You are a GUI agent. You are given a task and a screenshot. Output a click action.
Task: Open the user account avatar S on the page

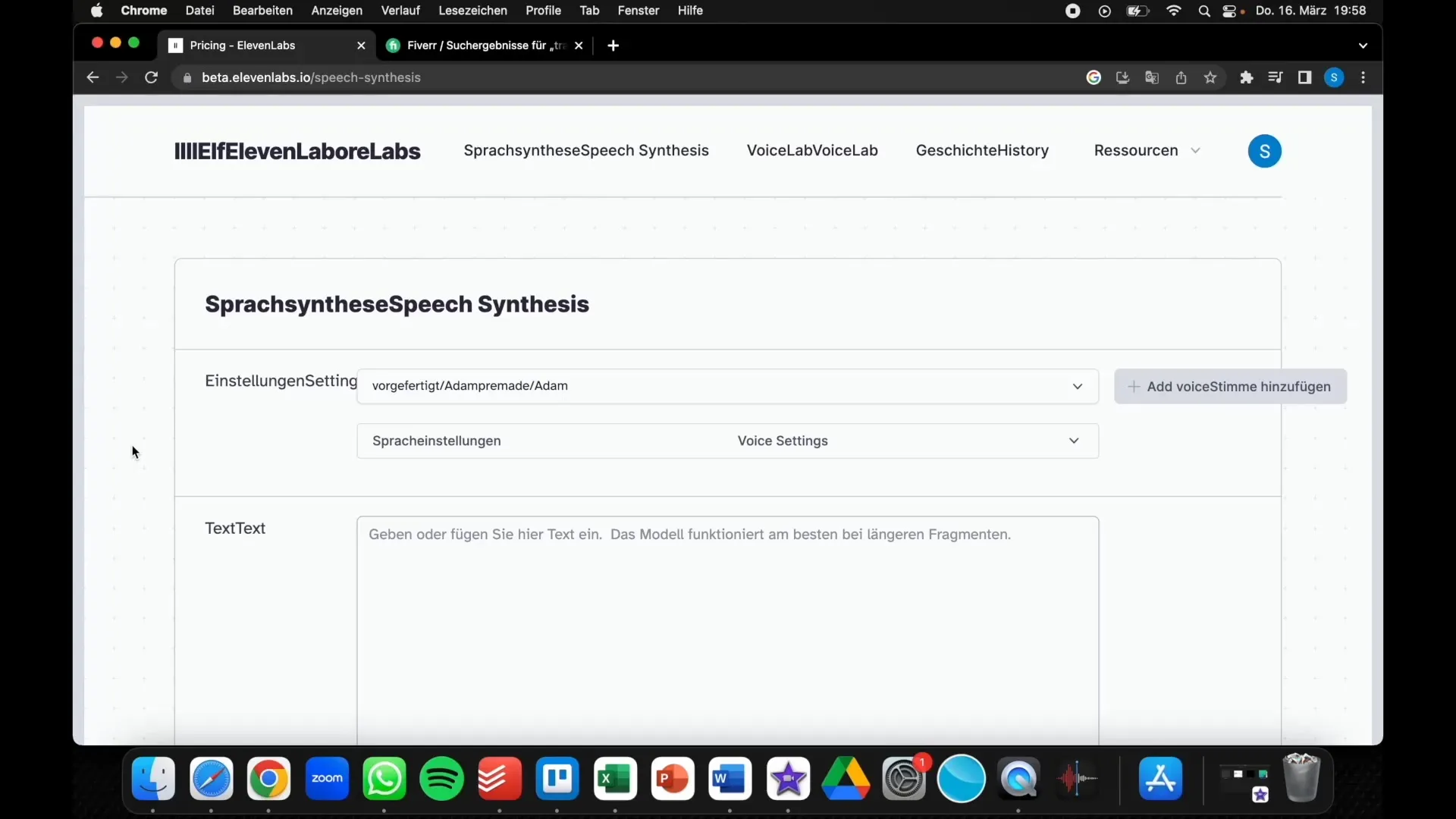[x=1264, y=151]
